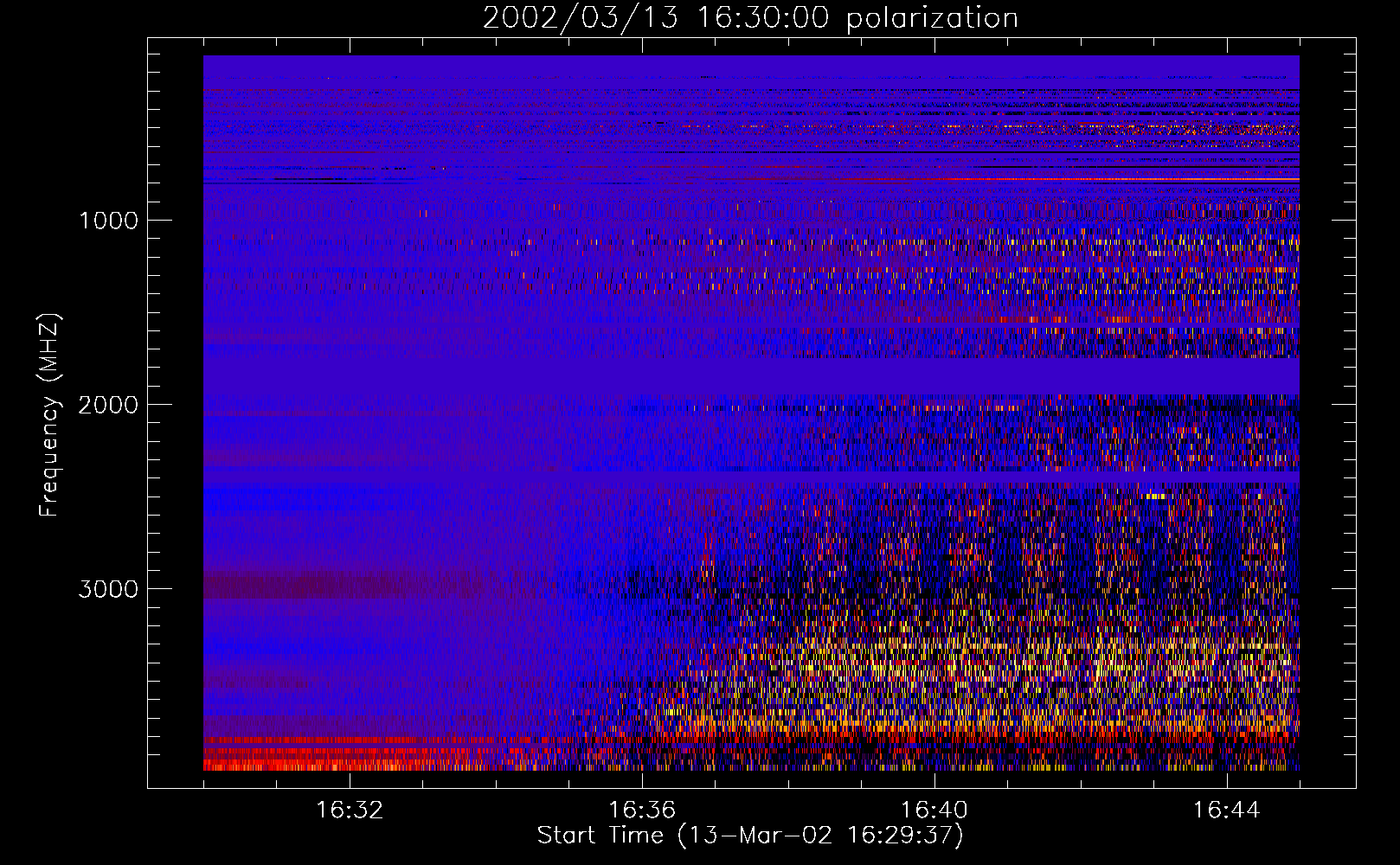Click the 1000 frequency tick label
The image size is (1400, 865).
108,221
